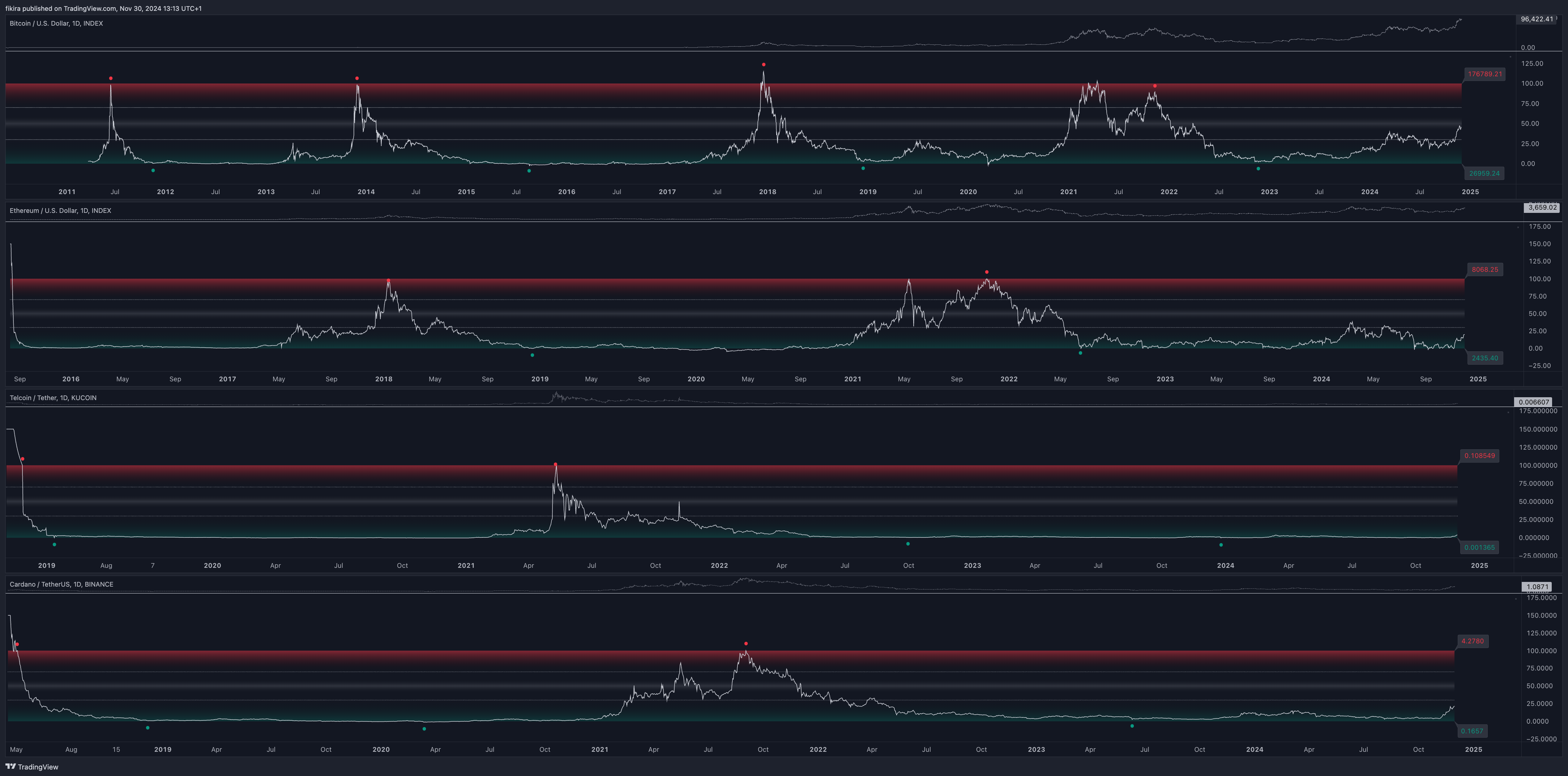Image resolution: width=1568 pixels, height=776 pixels.
Task: Click the red 4.2780 band label
Action: coord(1473,641)
